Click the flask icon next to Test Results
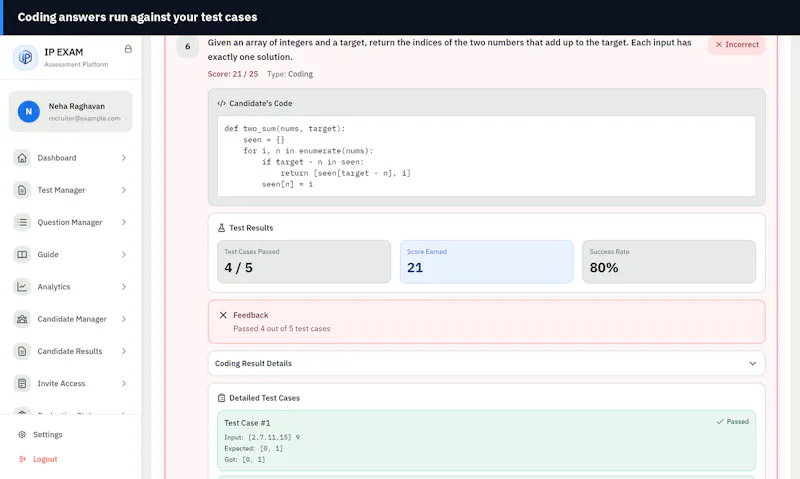The image size is (800, 479). click(221, 228)
